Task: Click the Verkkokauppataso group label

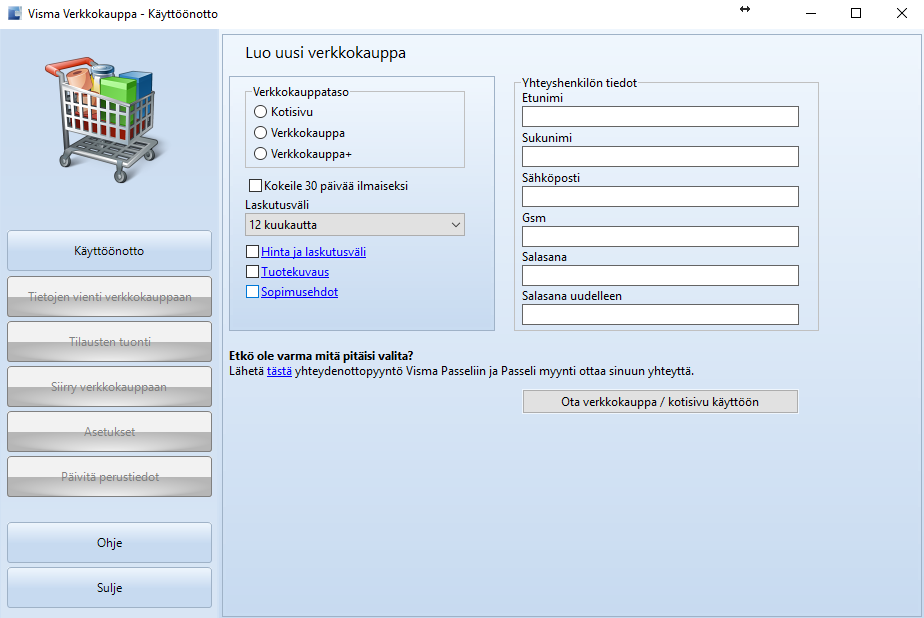Action: tap(301, 92)
